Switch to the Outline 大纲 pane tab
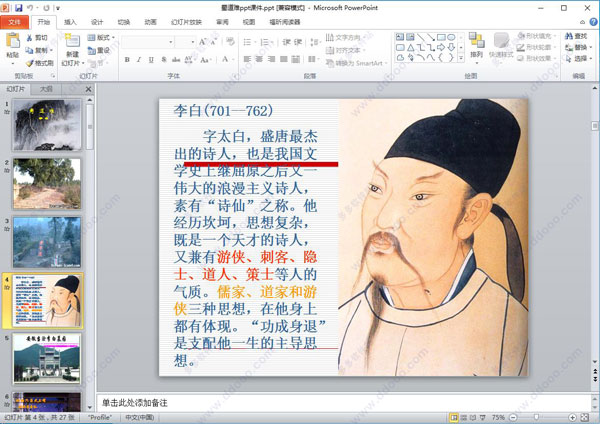This screenshot has width=600, height=424. tap(46, 89)
